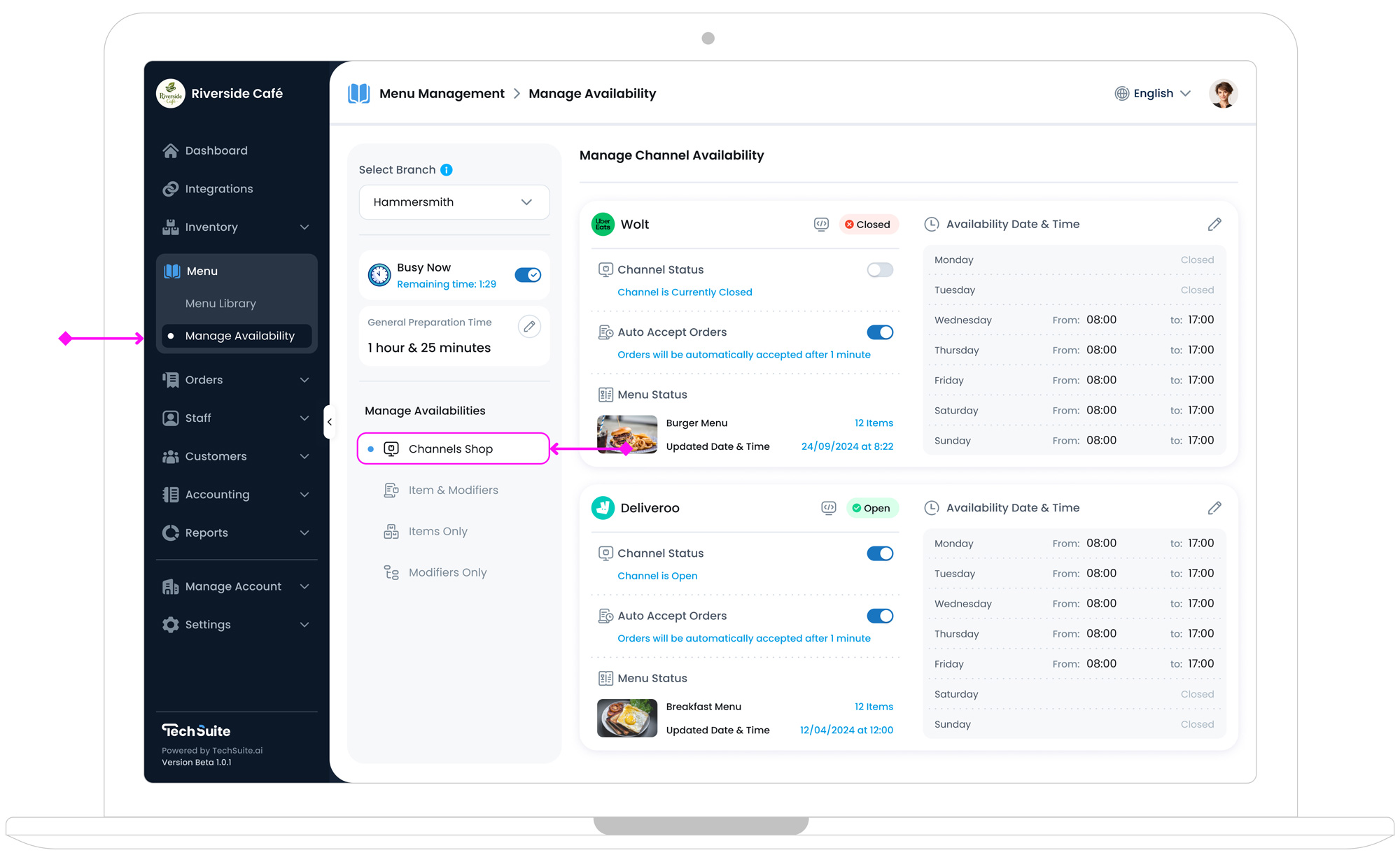
Task: Select the Items Only icon
Action: click(x=391, y=531)
